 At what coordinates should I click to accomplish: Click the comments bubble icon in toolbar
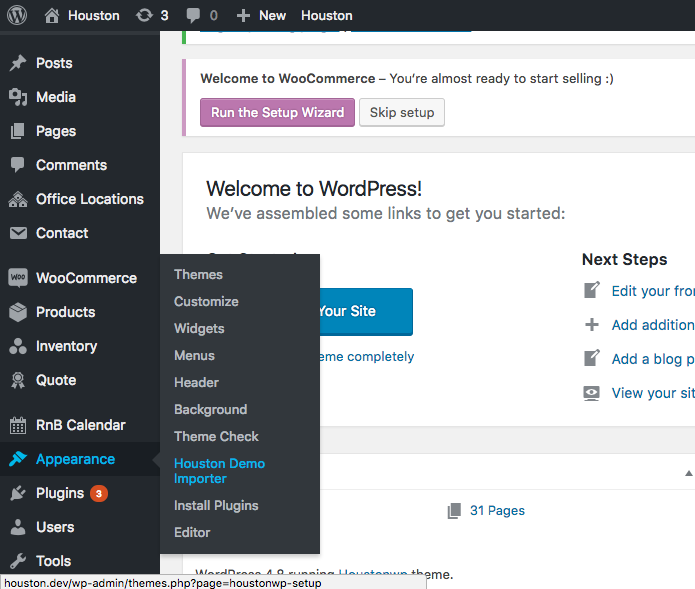(x=193, y=15)
